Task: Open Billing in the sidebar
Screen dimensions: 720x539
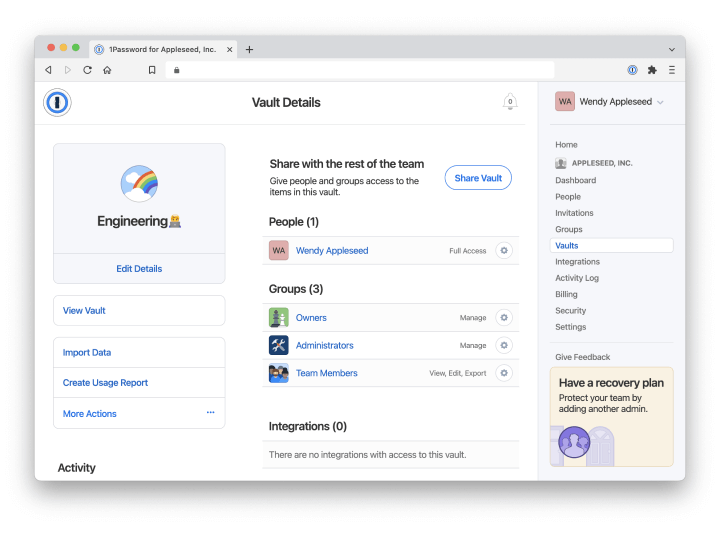Action: click(566, 294)
